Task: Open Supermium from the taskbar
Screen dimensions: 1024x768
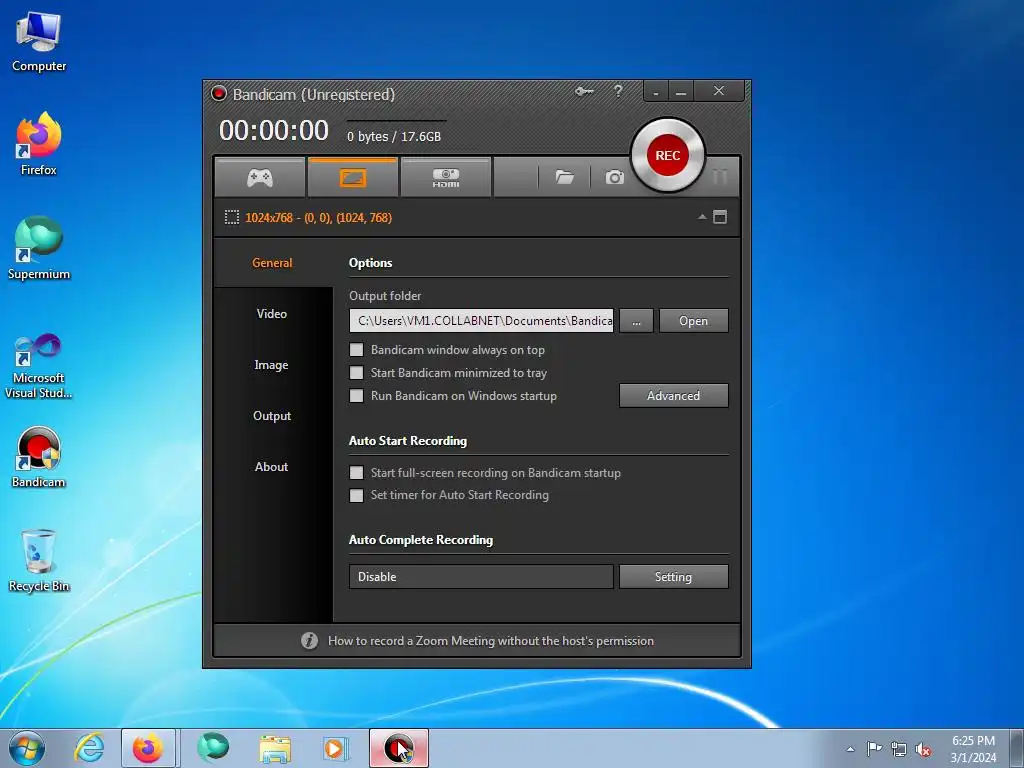Action: [x=213, y=748]
